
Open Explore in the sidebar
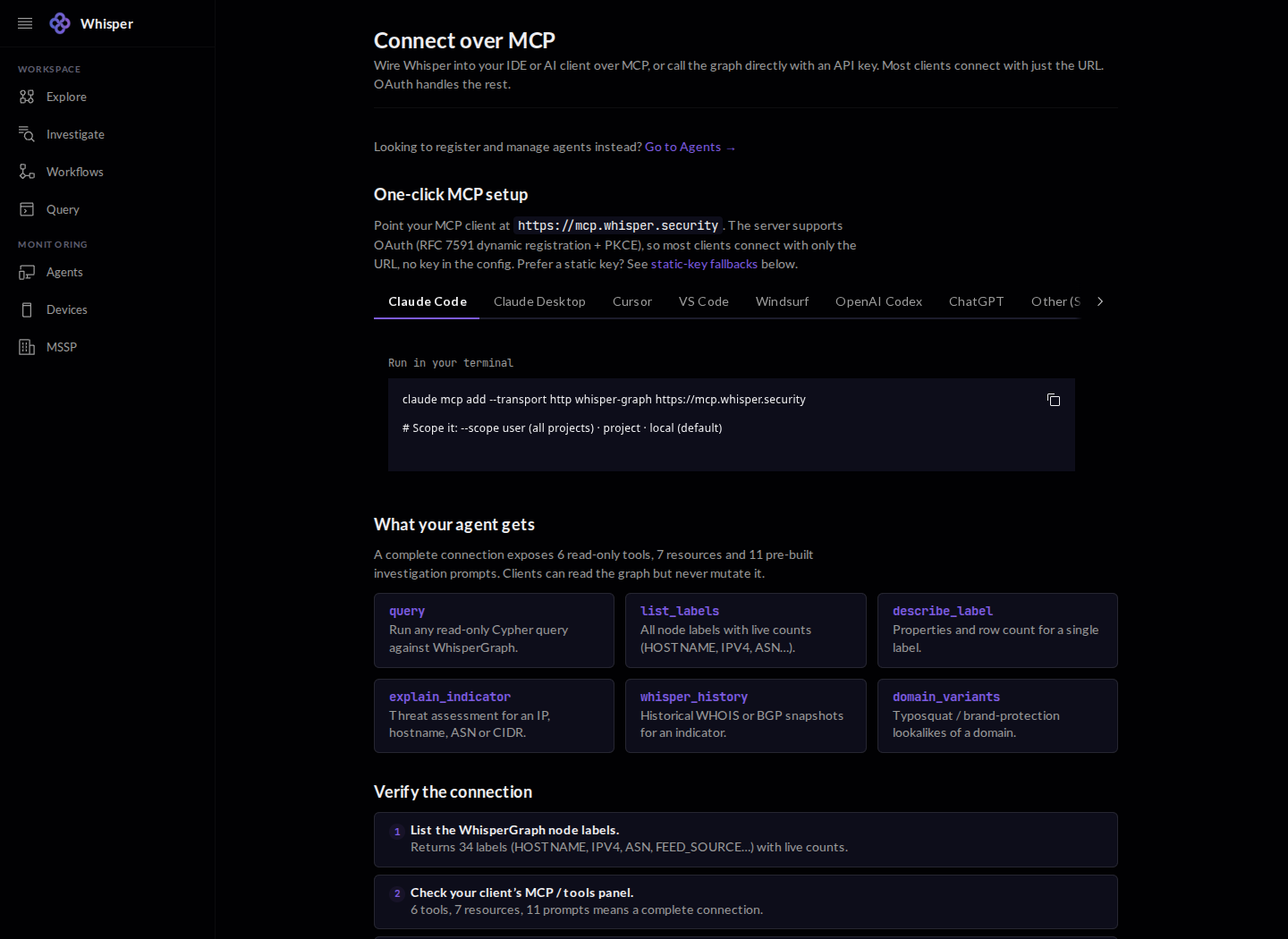click(107, 97)
